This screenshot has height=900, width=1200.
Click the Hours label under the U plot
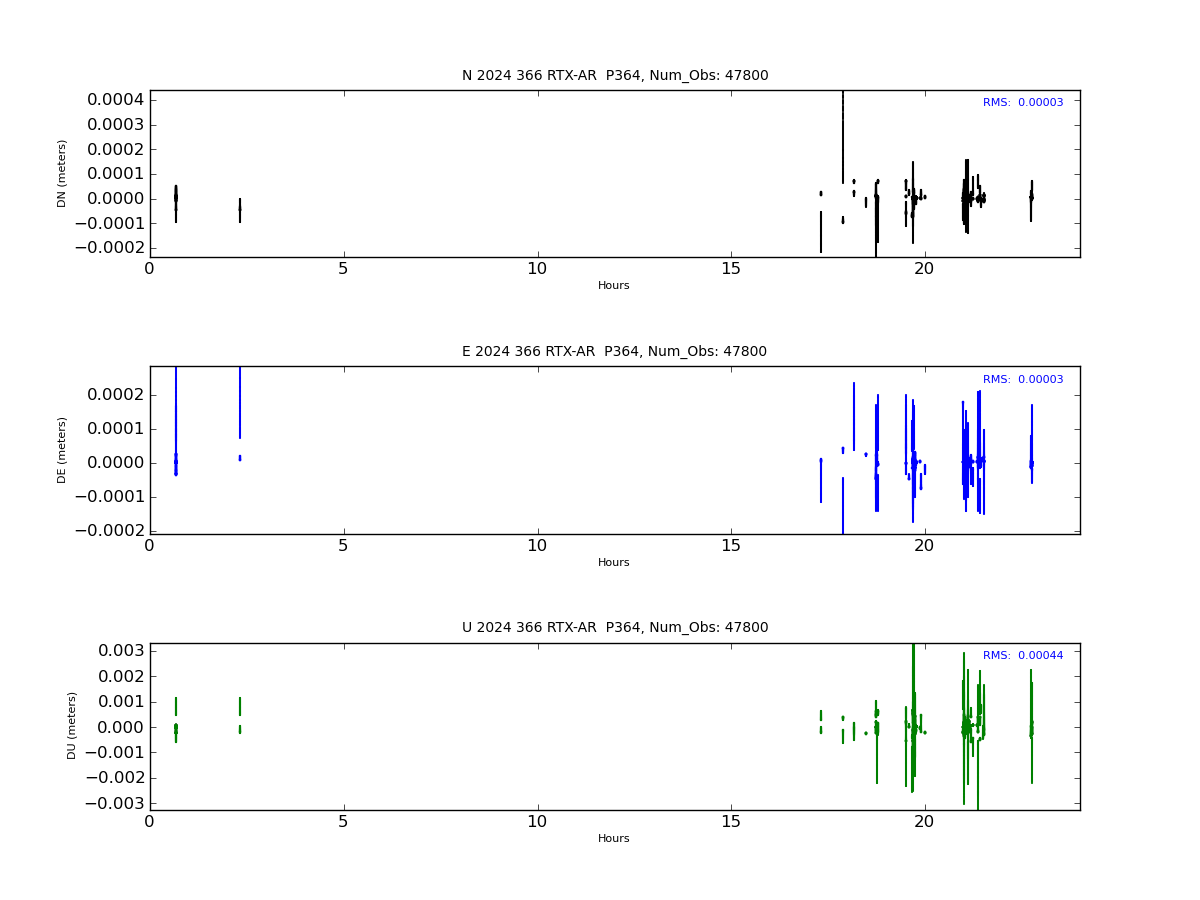(x=614, y=839)
